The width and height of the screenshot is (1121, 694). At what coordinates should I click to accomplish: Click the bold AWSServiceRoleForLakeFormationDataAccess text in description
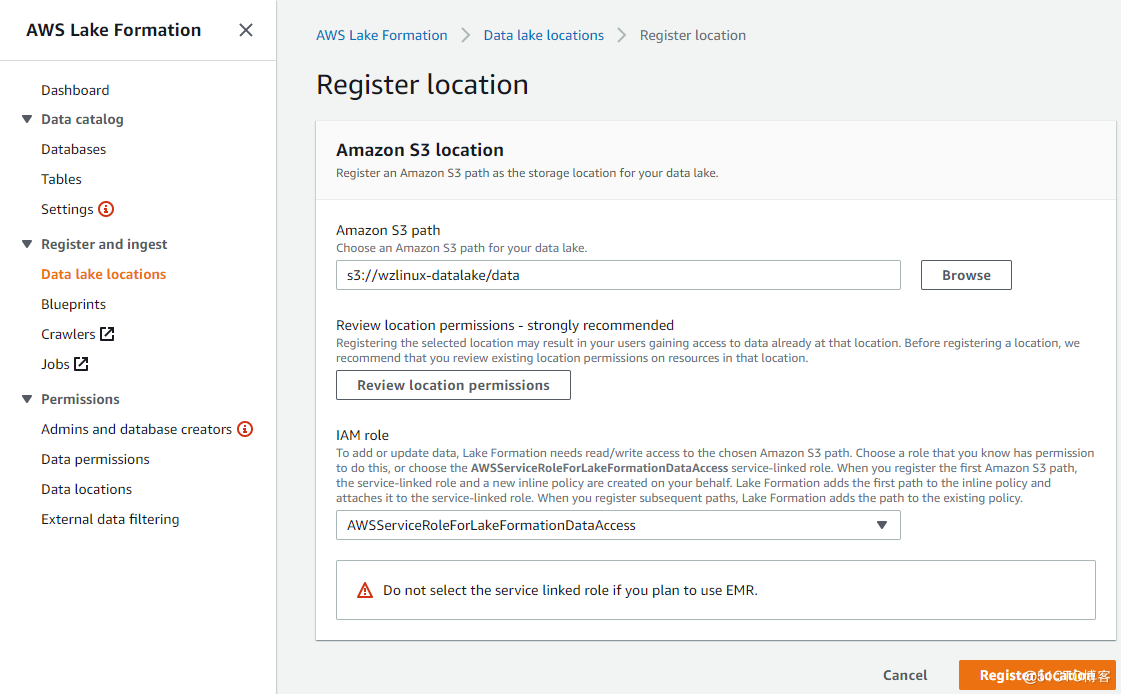[x=599, y=468]
